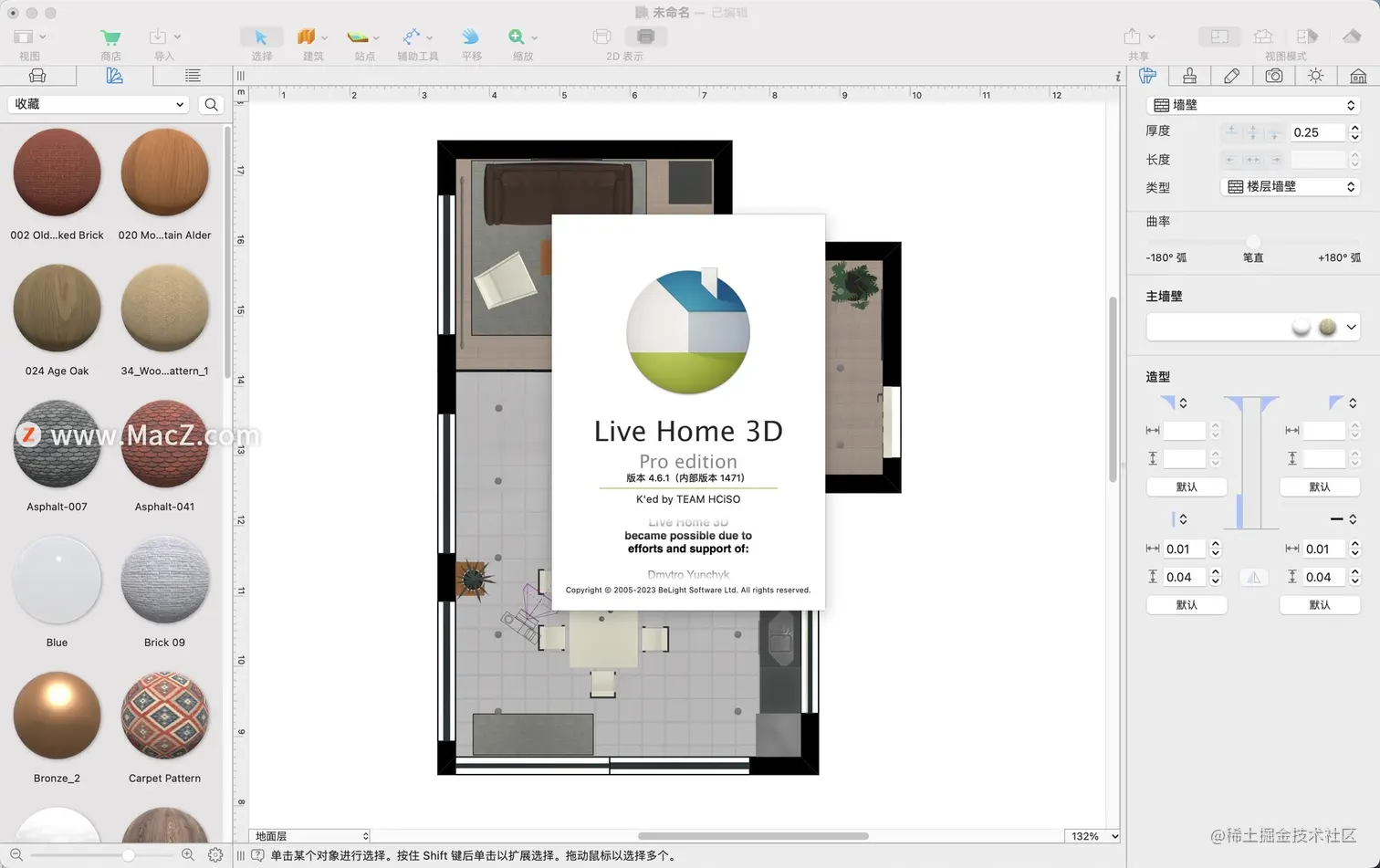Viewport: 1380px width, 868px height.
Task: Toggle the 2D elevation 表示 left button
Action: [601, 37]
